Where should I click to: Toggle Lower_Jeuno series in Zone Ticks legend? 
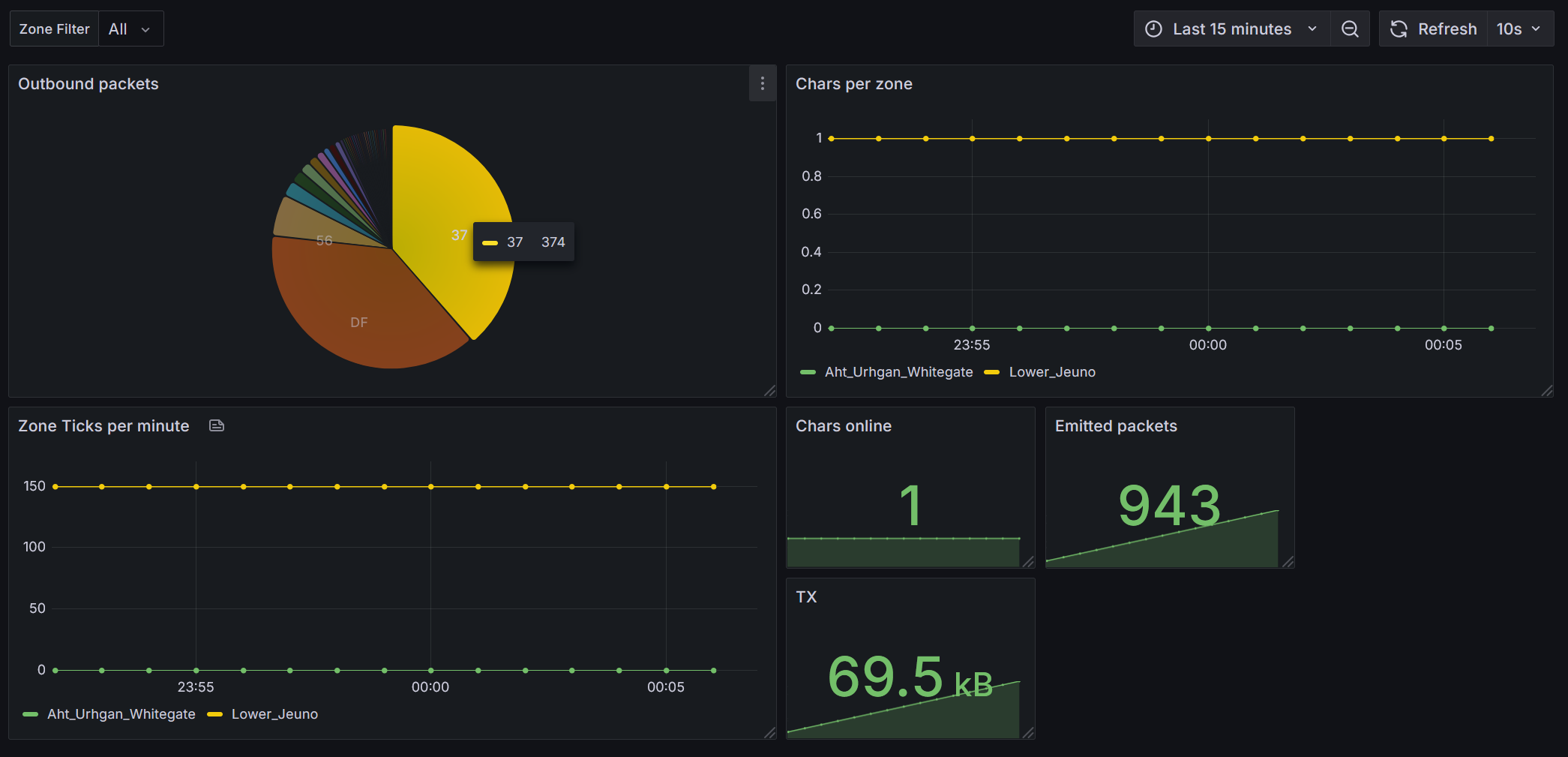pos(274,714)
